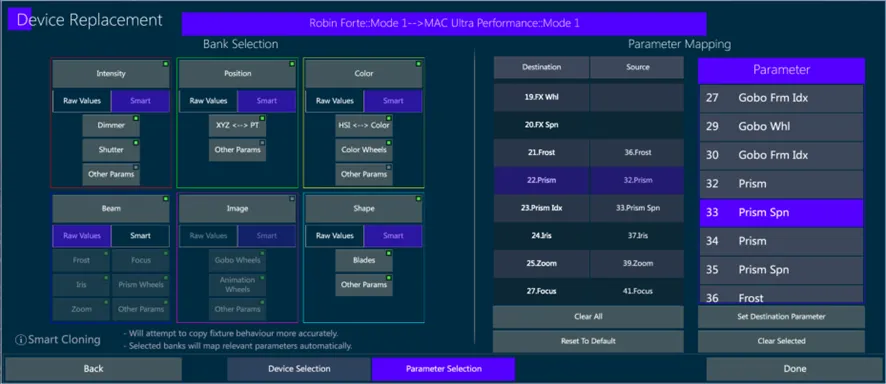Switch to the Parameter Selection tab

(x=444, y=369)
